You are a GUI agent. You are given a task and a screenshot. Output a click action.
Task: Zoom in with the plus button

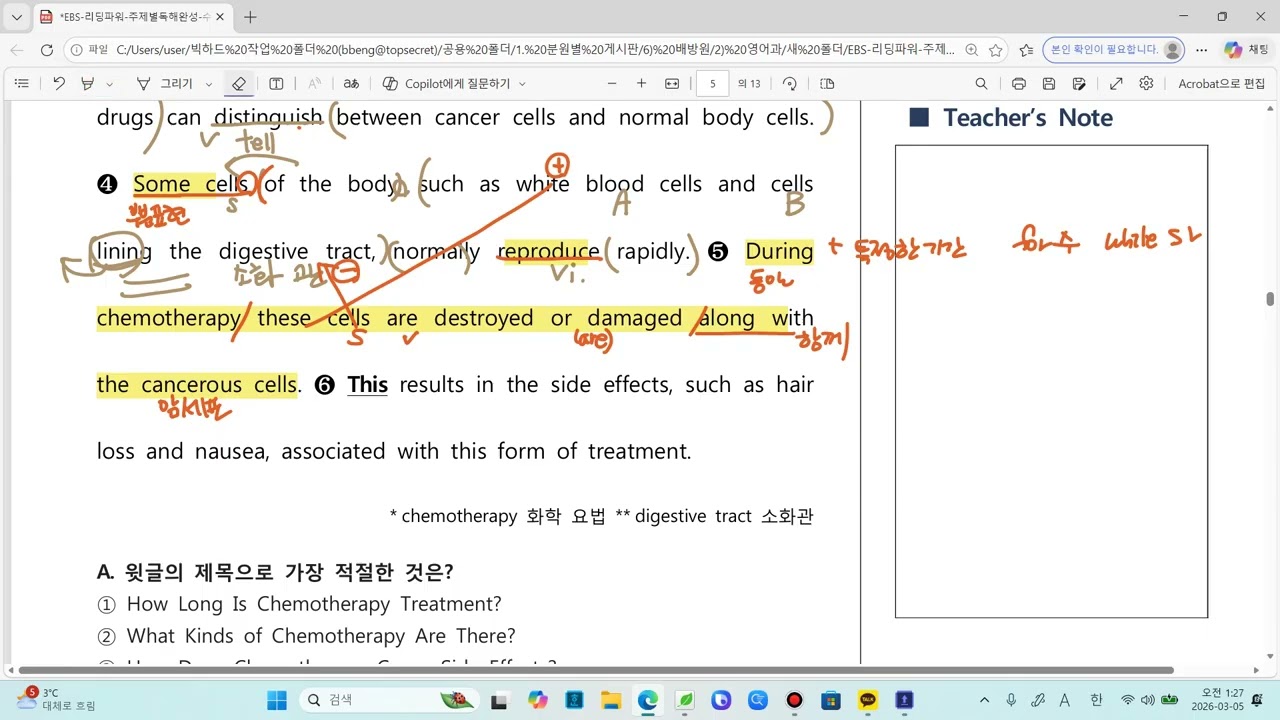coord(642,84)
